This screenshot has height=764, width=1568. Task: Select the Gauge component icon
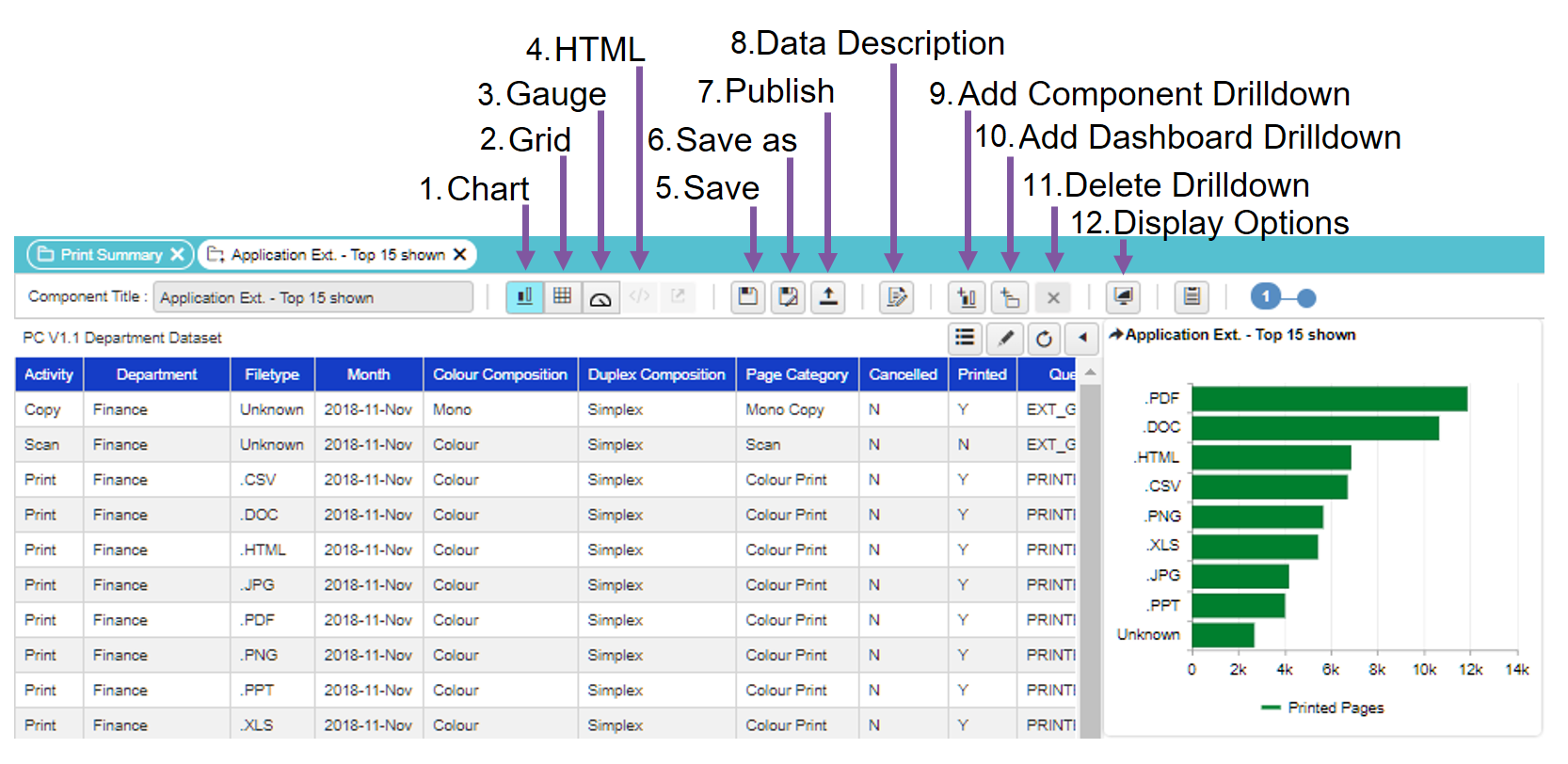coord(600,298)
